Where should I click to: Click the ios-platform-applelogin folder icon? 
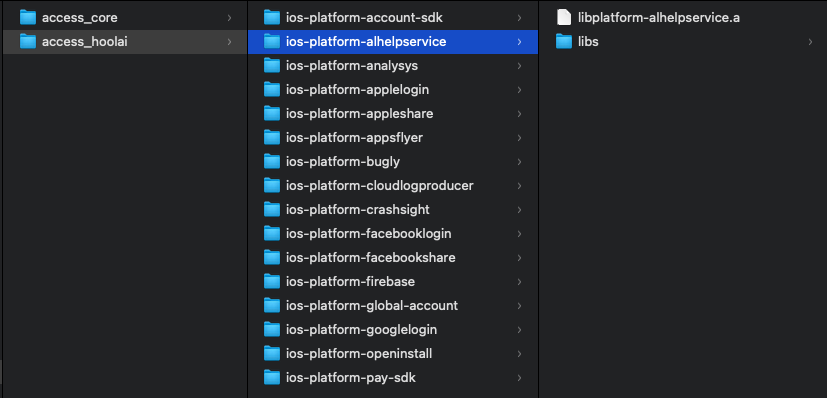(x=272, y=90)
